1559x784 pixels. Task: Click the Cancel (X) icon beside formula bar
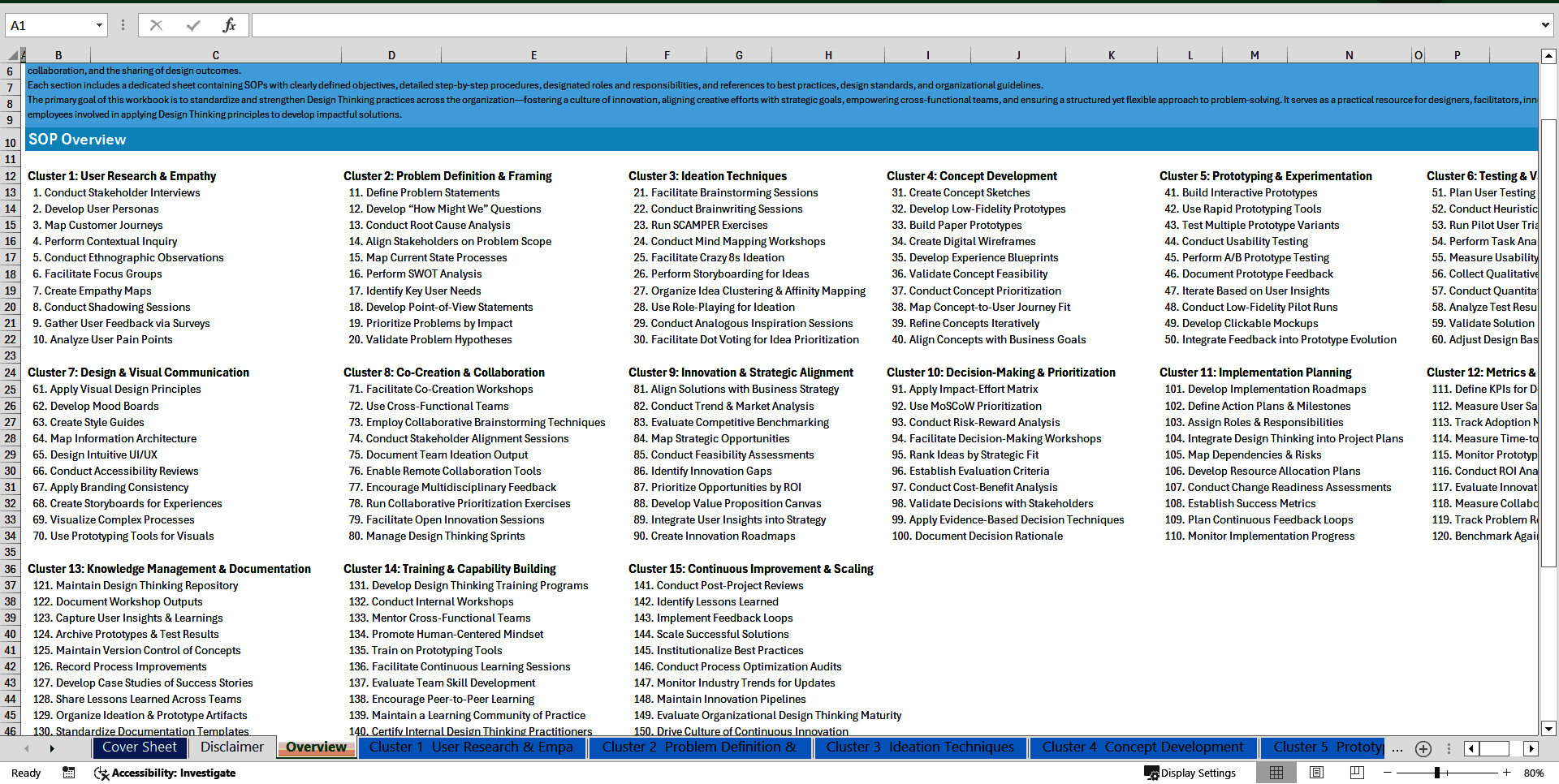pyautogui.click(x=155, y=24)
